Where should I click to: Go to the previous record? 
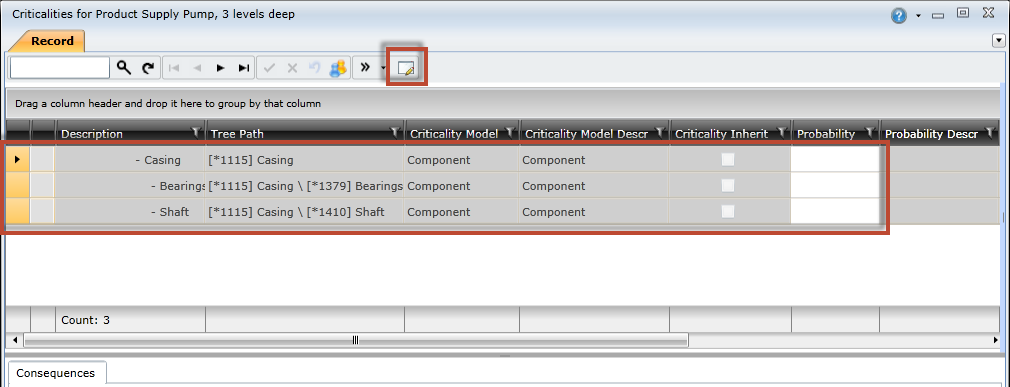point(197,68)
